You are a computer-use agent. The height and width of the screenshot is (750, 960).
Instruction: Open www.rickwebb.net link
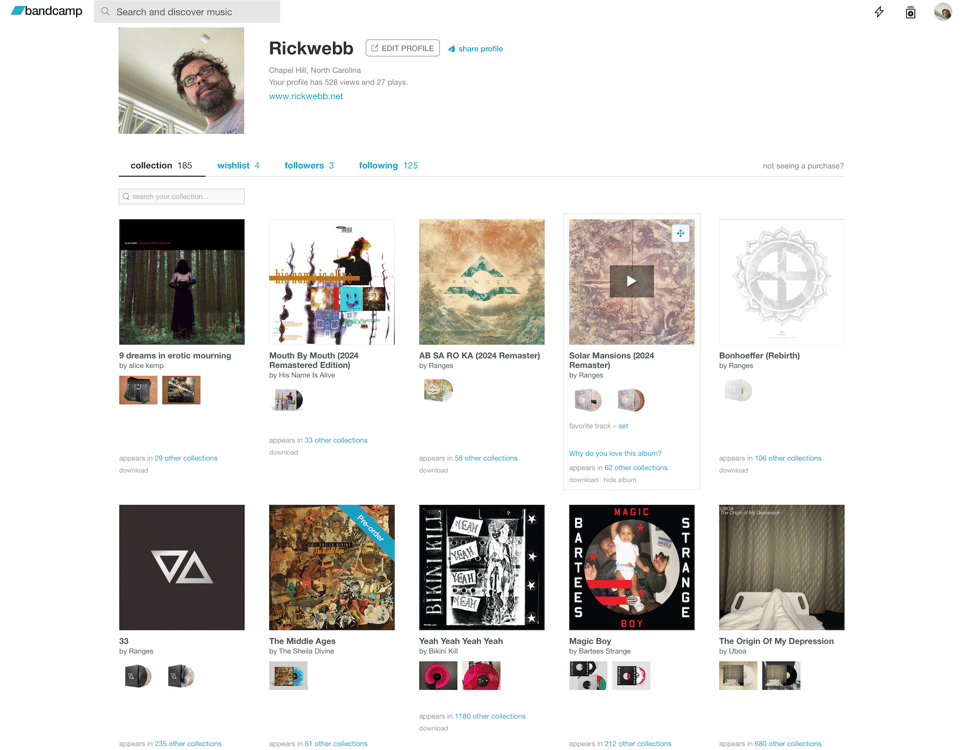pyautogui.click(x=306, y=96)
